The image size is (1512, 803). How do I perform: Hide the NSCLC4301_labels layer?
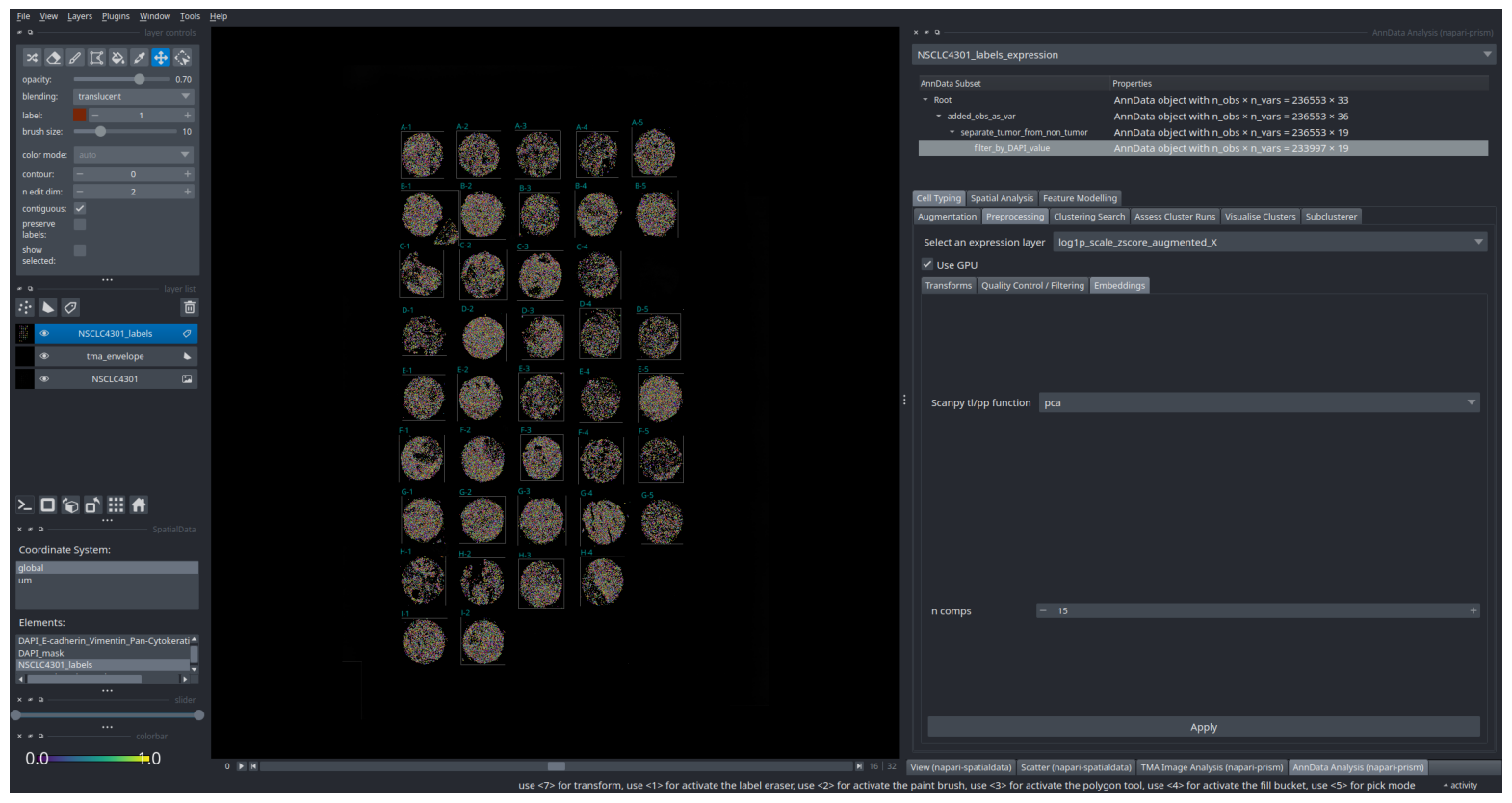tap(44, 333)
